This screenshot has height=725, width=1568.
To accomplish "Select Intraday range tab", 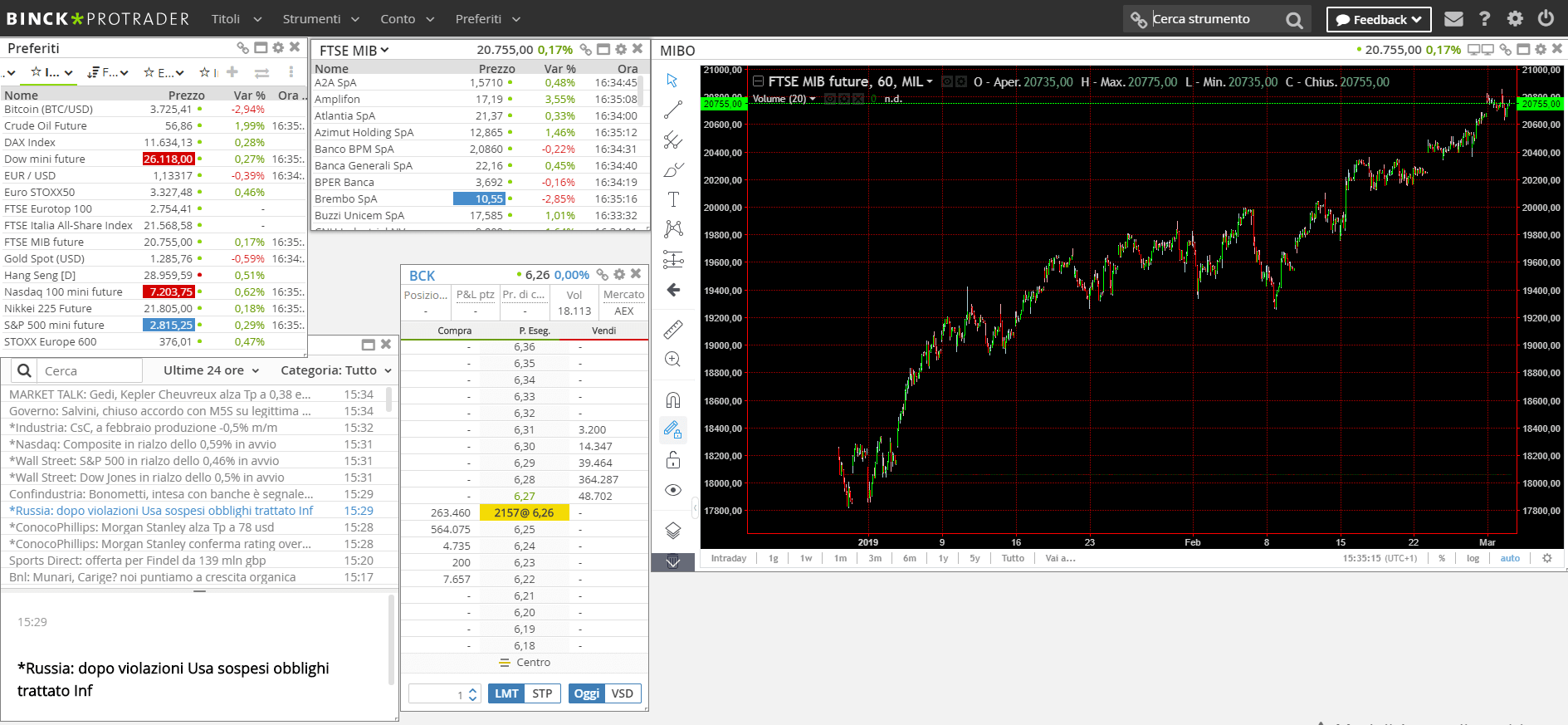I will click(729, 558).
